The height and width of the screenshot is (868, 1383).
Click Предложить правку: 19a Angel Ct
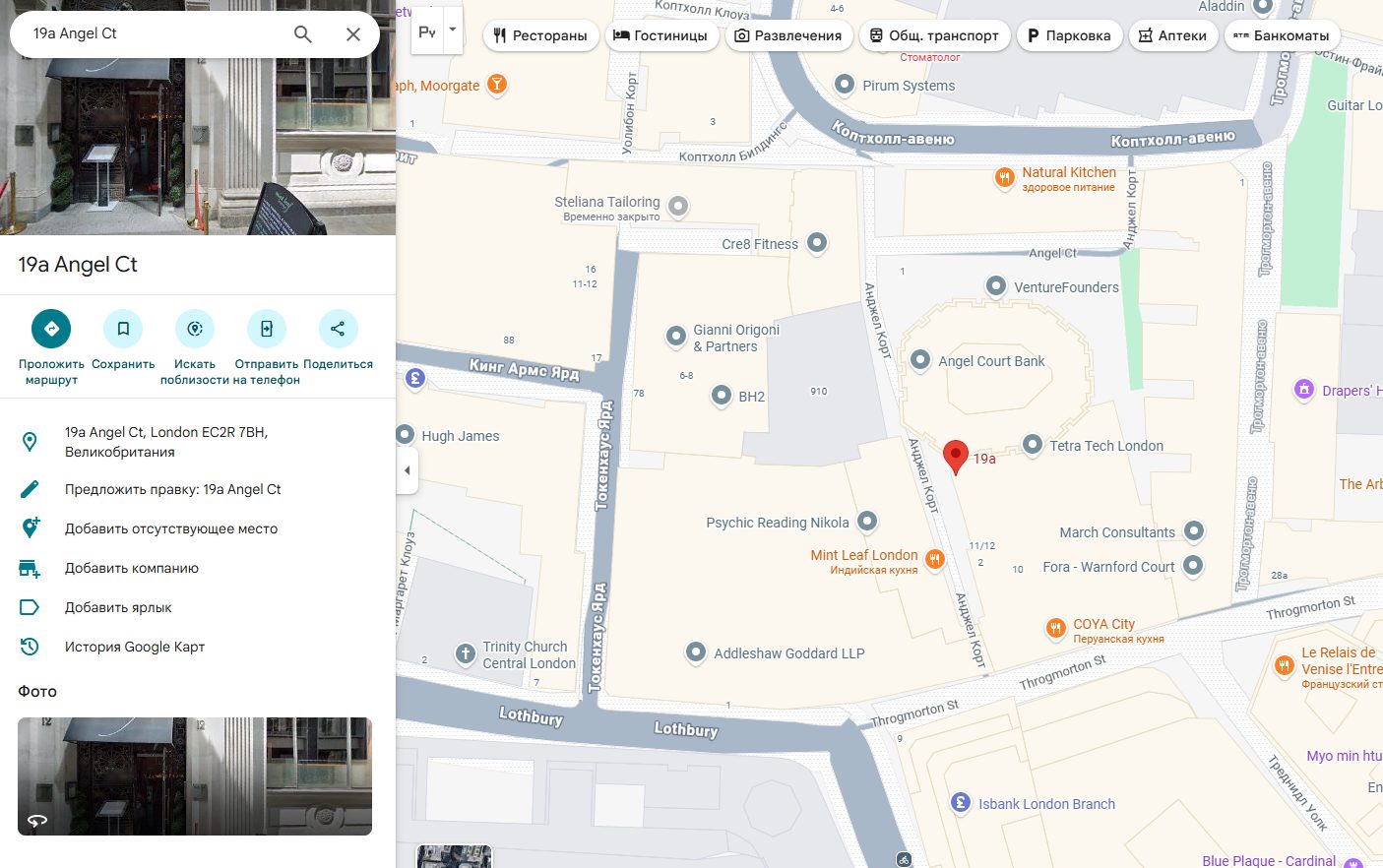coord(198,489)
